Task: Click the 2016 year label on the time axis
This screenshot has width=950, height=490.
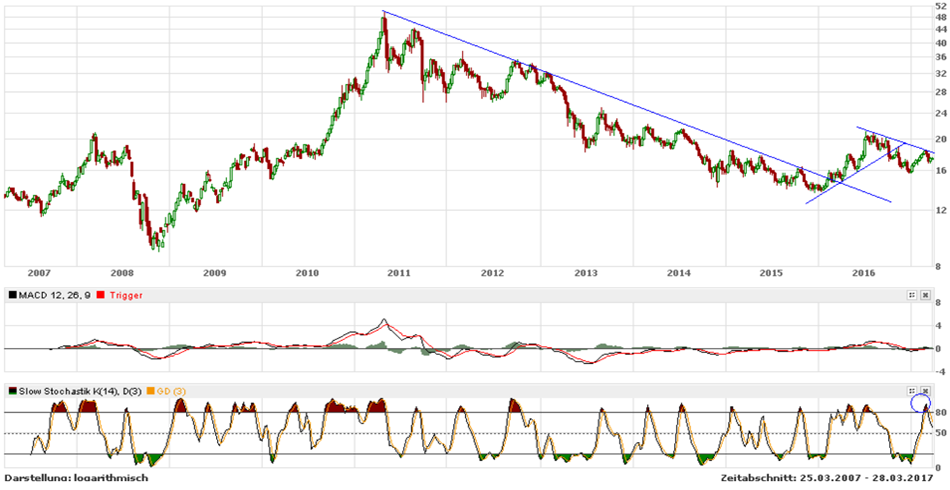Action: tap(863, 271)
